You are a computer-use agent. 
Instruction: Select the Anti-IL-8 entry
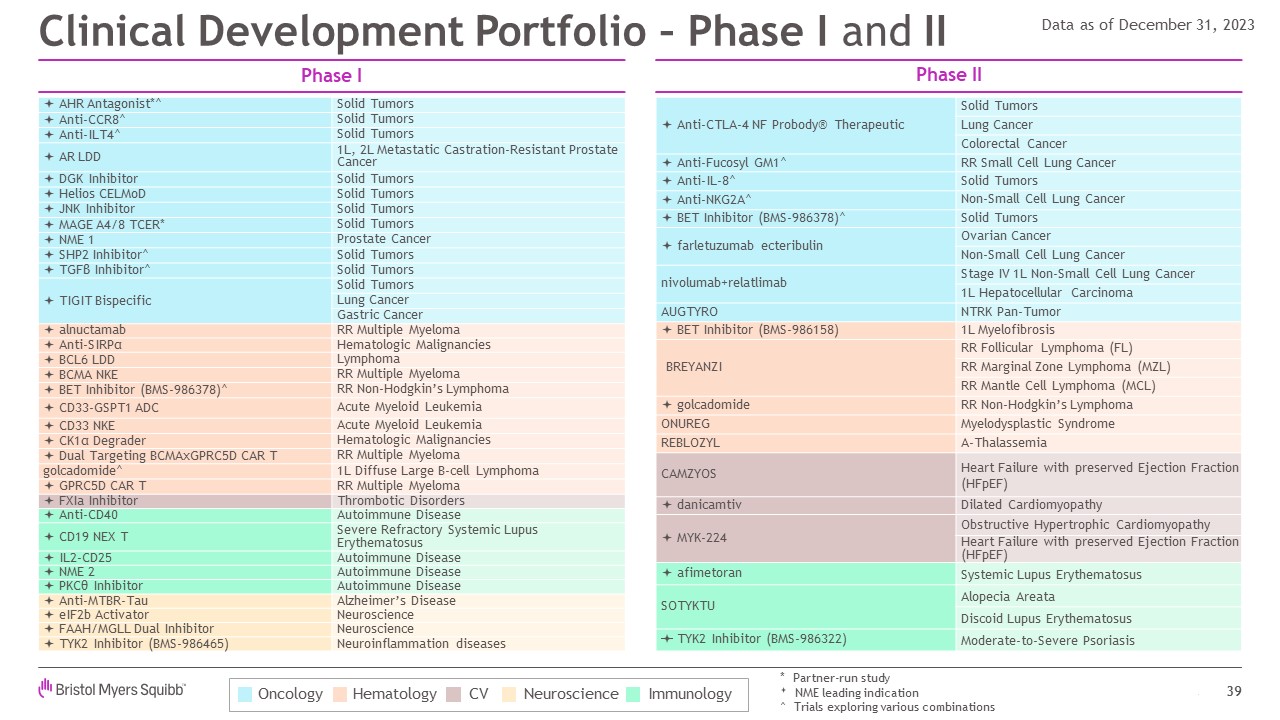(806, 181)
